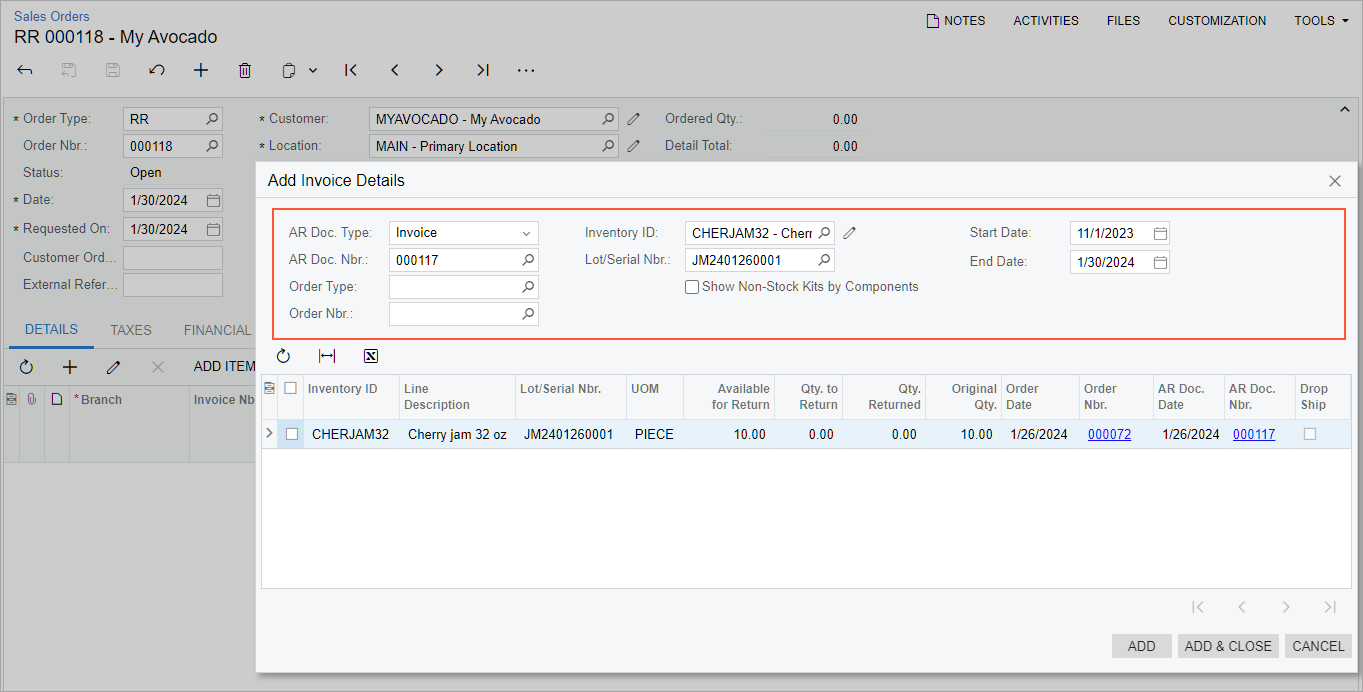Click the ADD button
The image size is (1363, 692).
pyautogui.click(x=1142, y=646)
